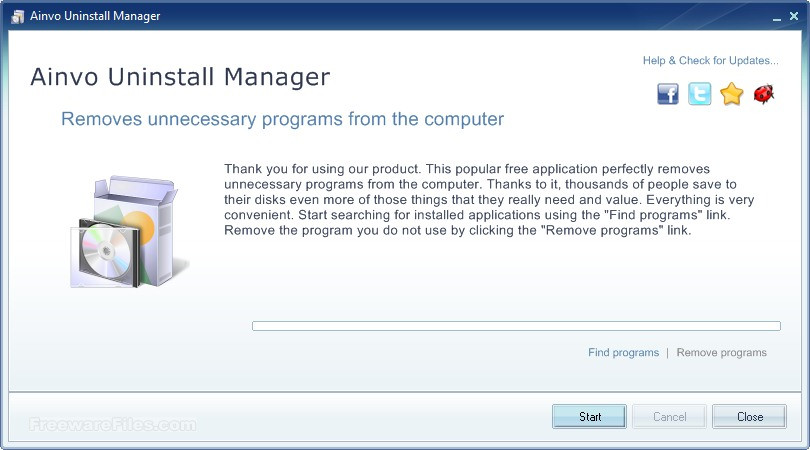Minimize the Ainvo Uninstall Manager window
The width and height of the screenshot is (810, 450).
pyautogui.click(x=776, y=17)
